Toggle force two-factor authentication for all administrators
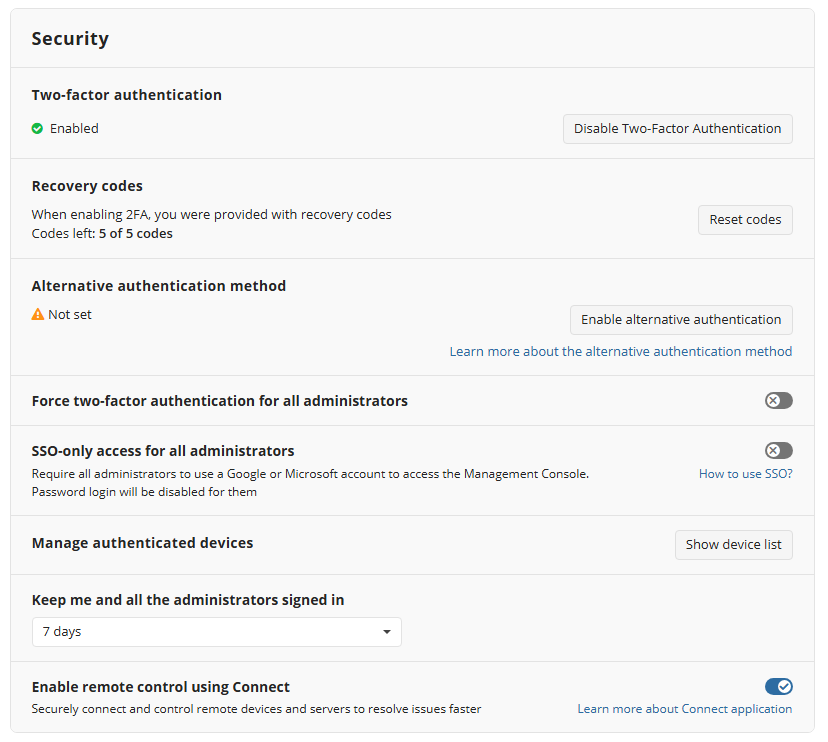This screenshot has width=828, height=742. pyautogui.click(x=778, y=401)
